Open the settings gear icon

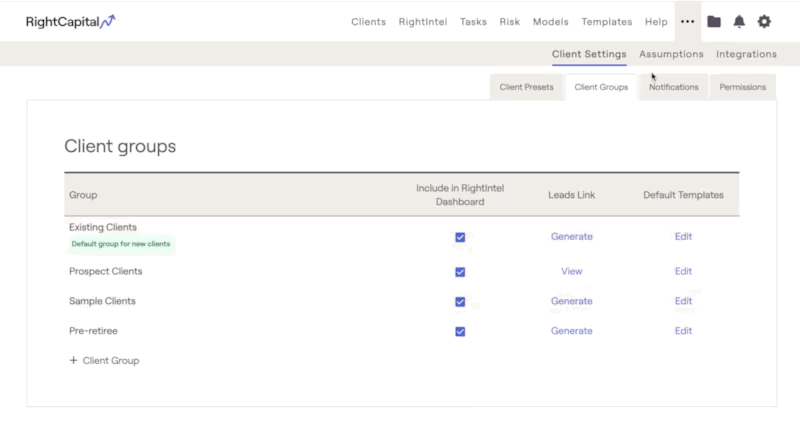pos(764,21)
